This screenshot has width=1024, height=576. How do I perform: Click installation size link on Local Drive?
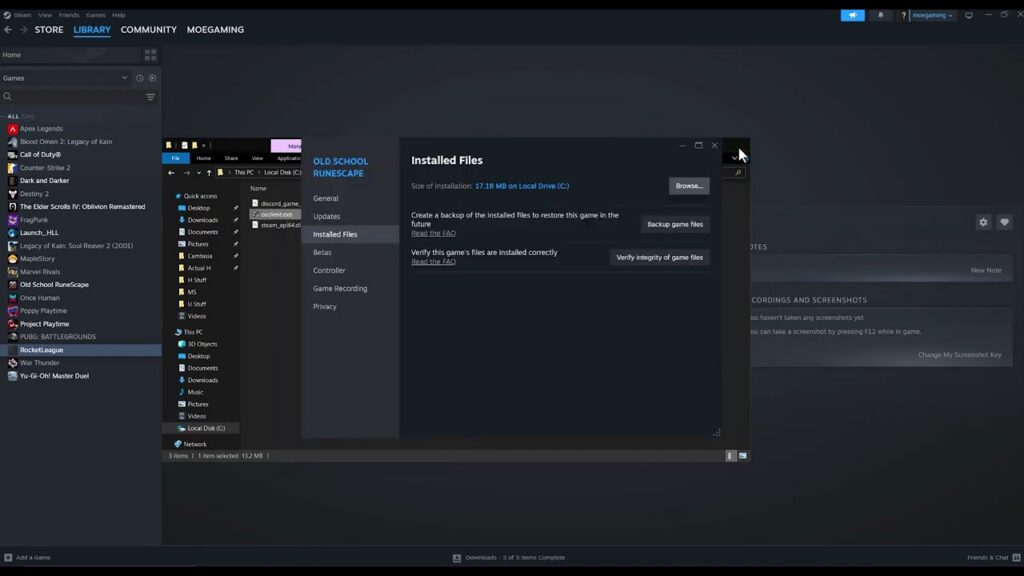[522, 186]
